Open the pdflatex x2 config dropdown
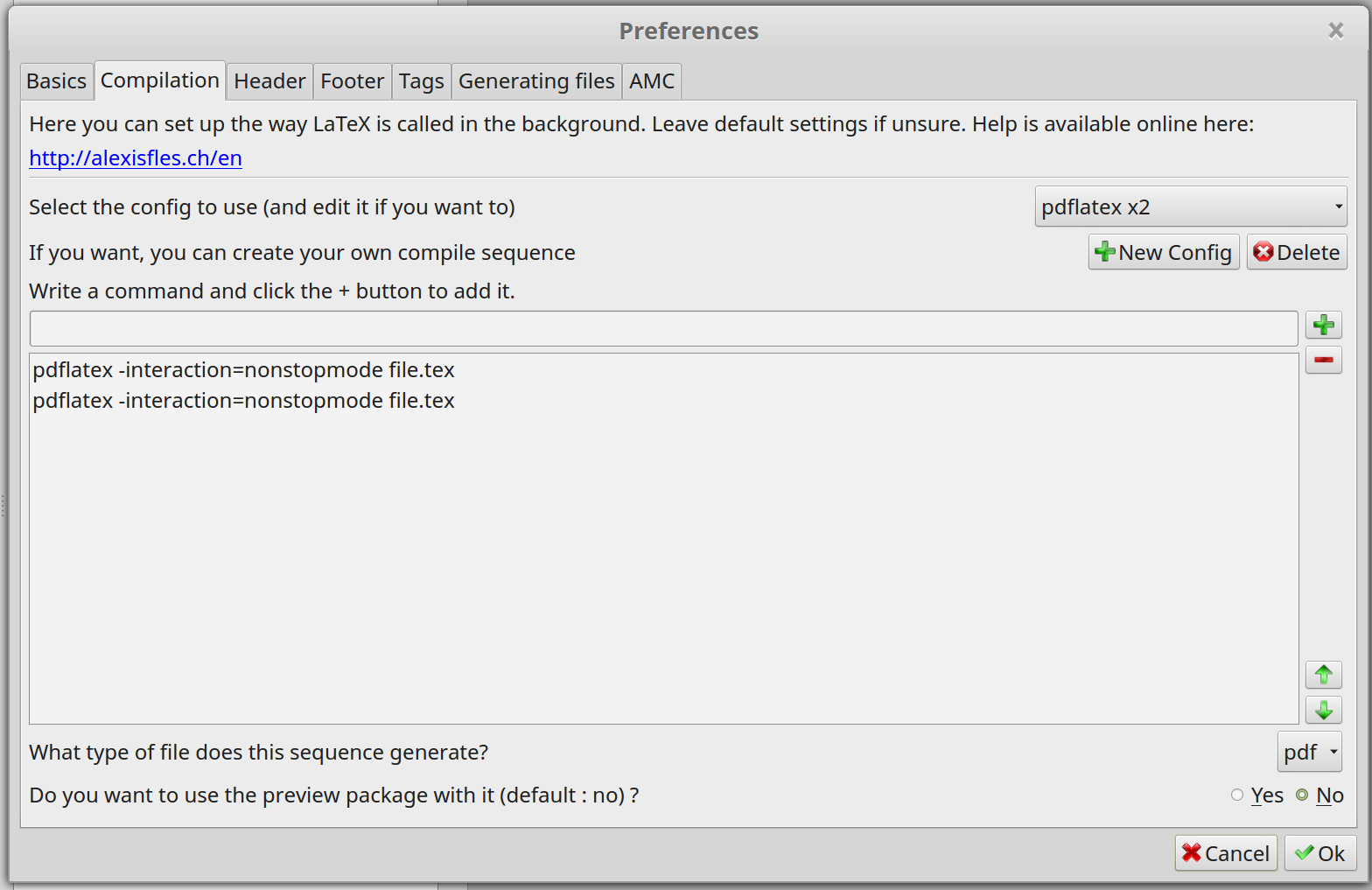 tap(1191, 207)
